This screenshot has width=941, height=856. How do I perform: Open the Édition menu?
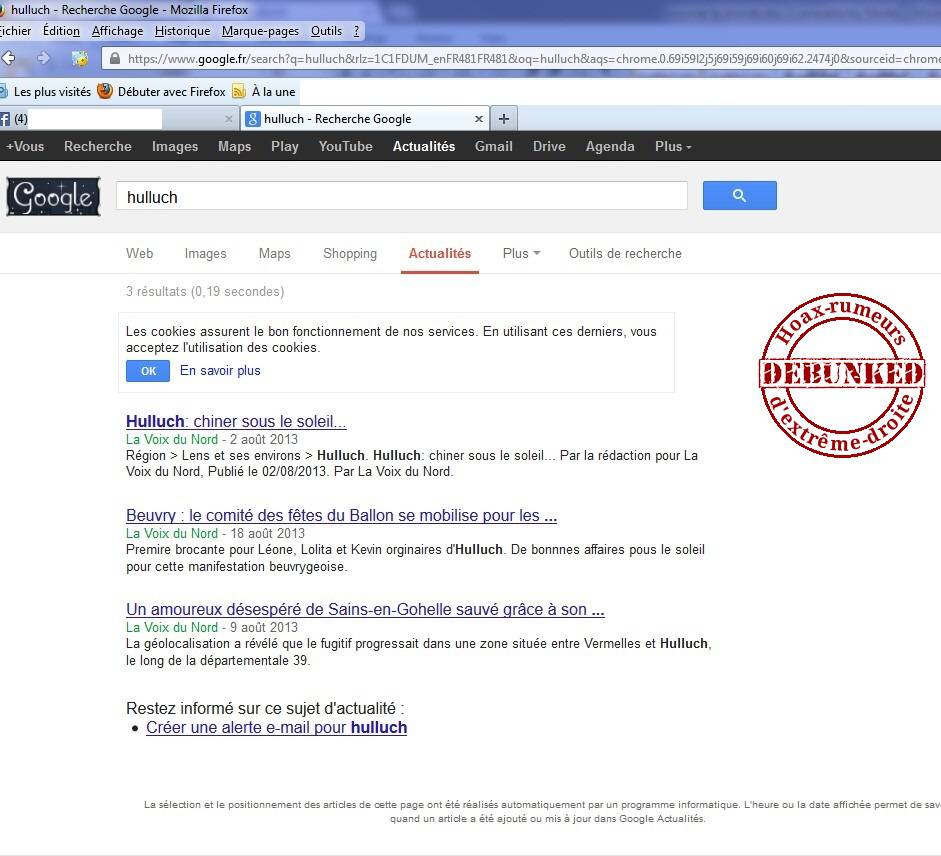(61, 31)
